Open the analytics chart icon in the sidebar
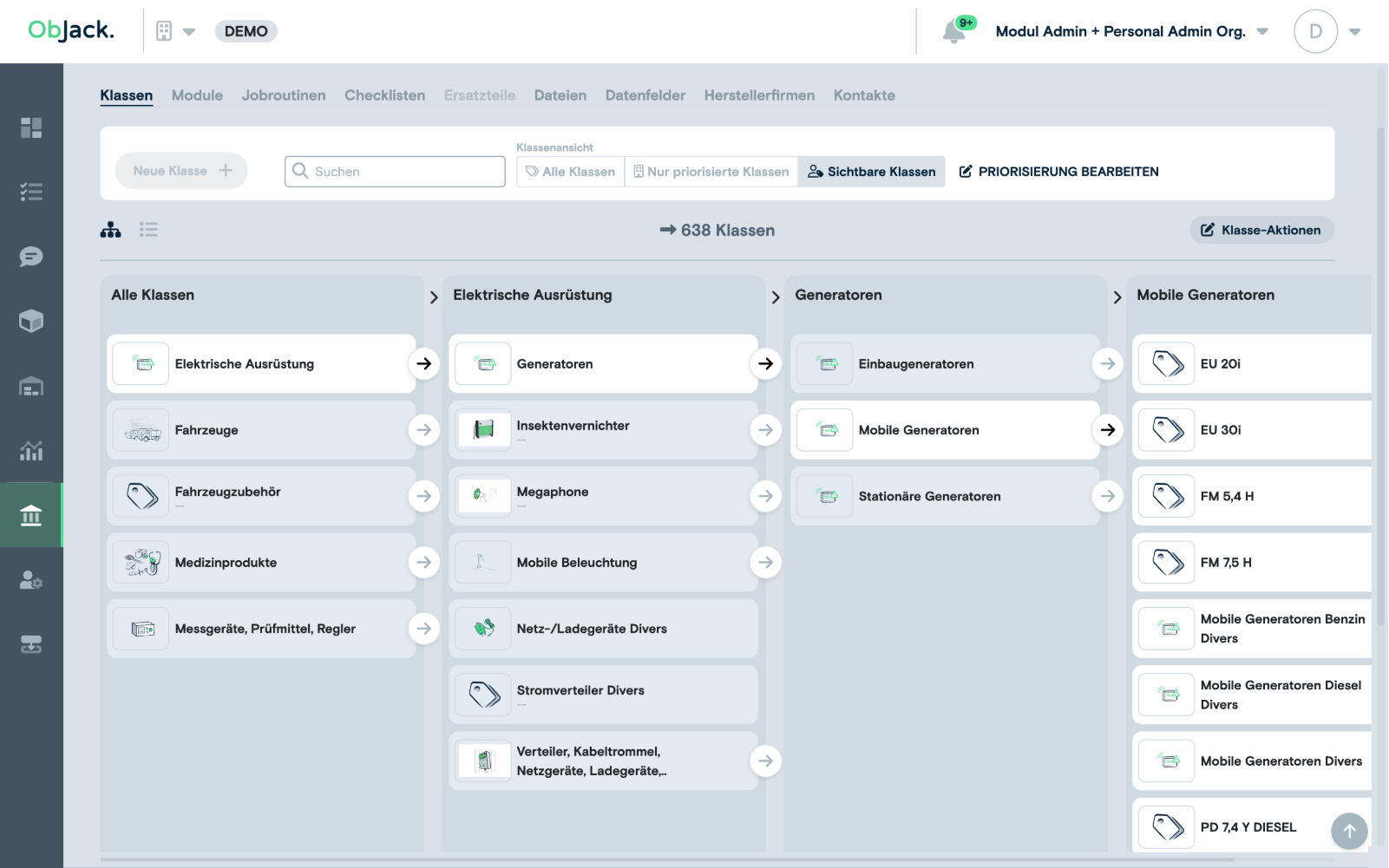This screenshot has height=868, width=1389. (x=32, y=451)
